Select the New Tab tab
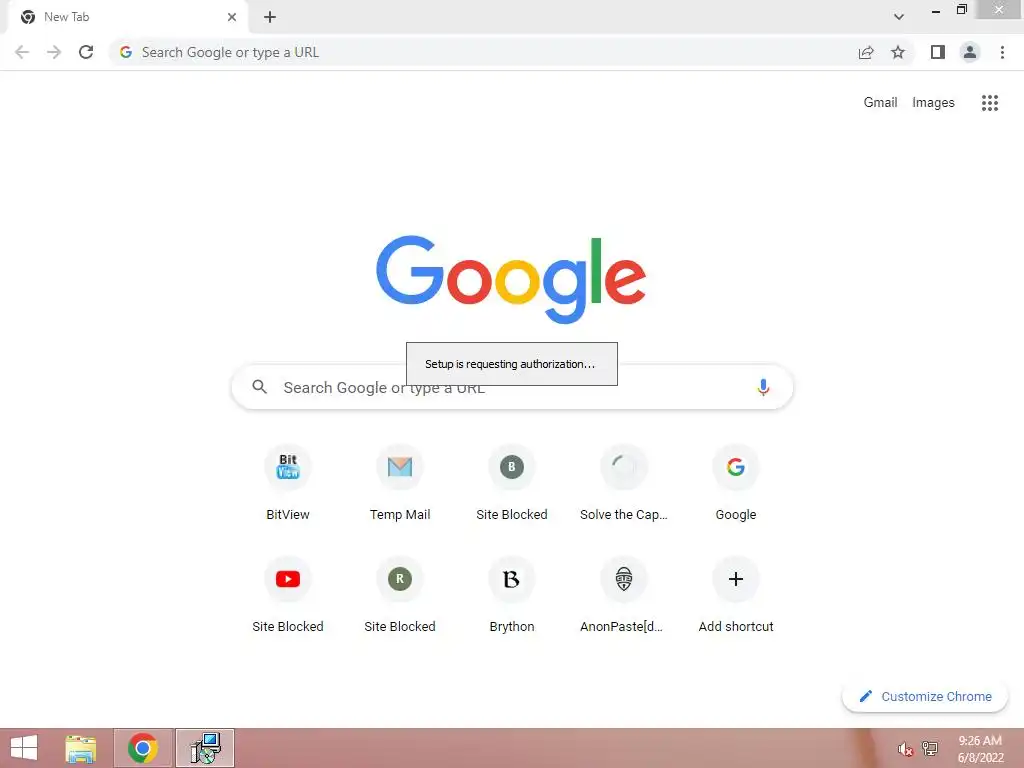The width and height of the screenshot is (1024, 768). point(127,17)
